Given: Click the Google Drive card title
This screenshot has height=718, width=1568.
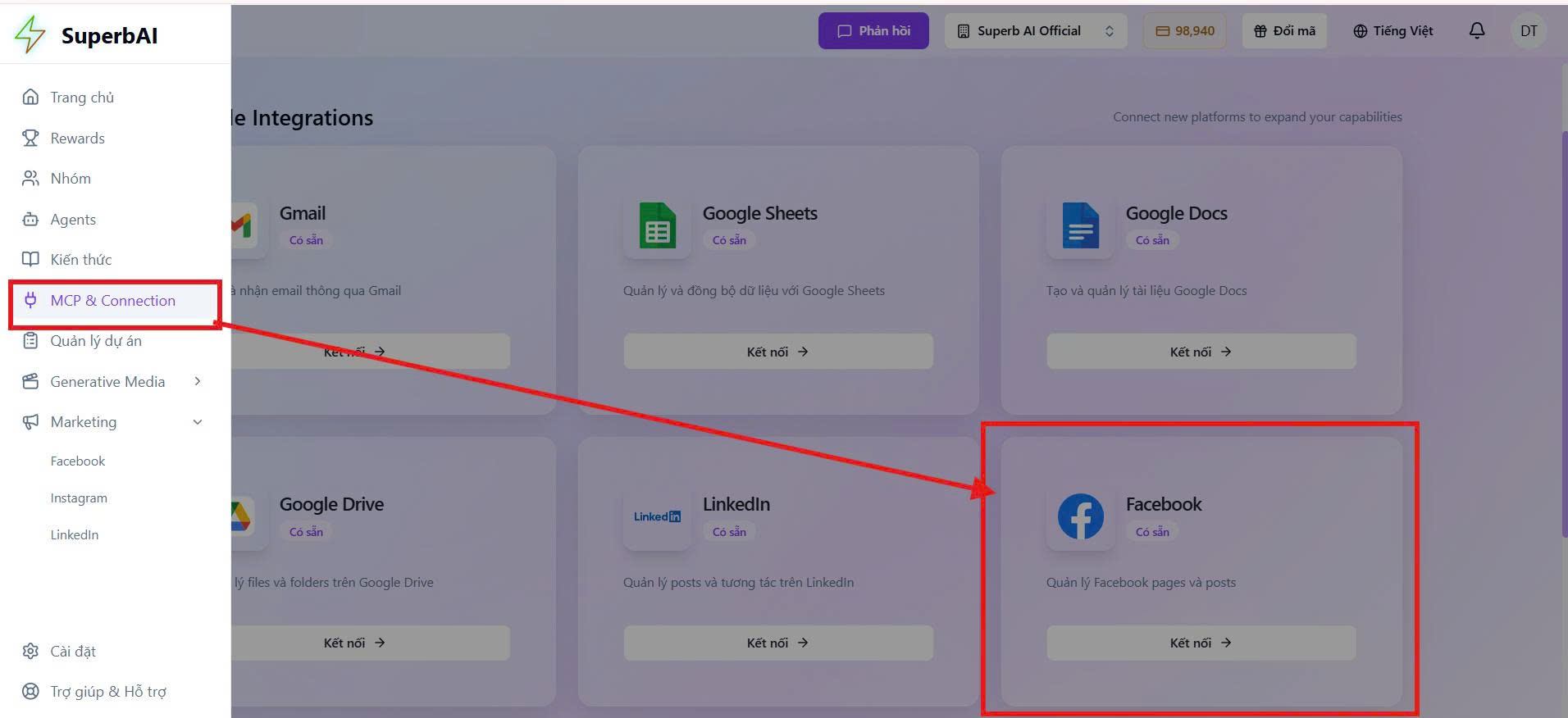Looking at the screenshot, I should coord(331,504).
